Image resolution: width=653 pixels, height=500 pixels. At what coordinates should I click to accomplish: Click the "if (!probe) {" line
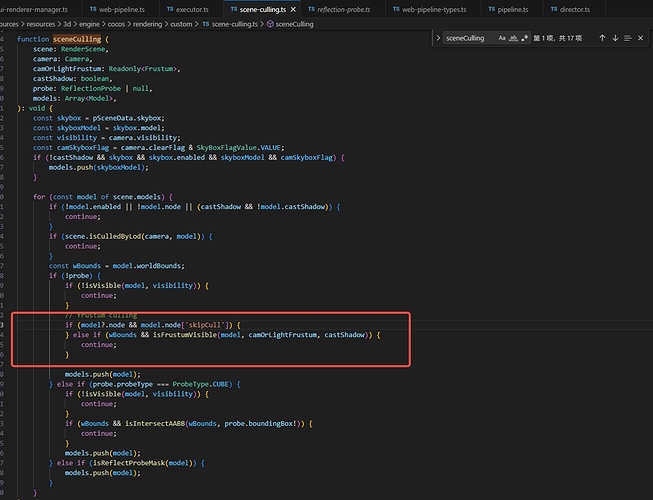pyautogui.click(x=75, y=276)
